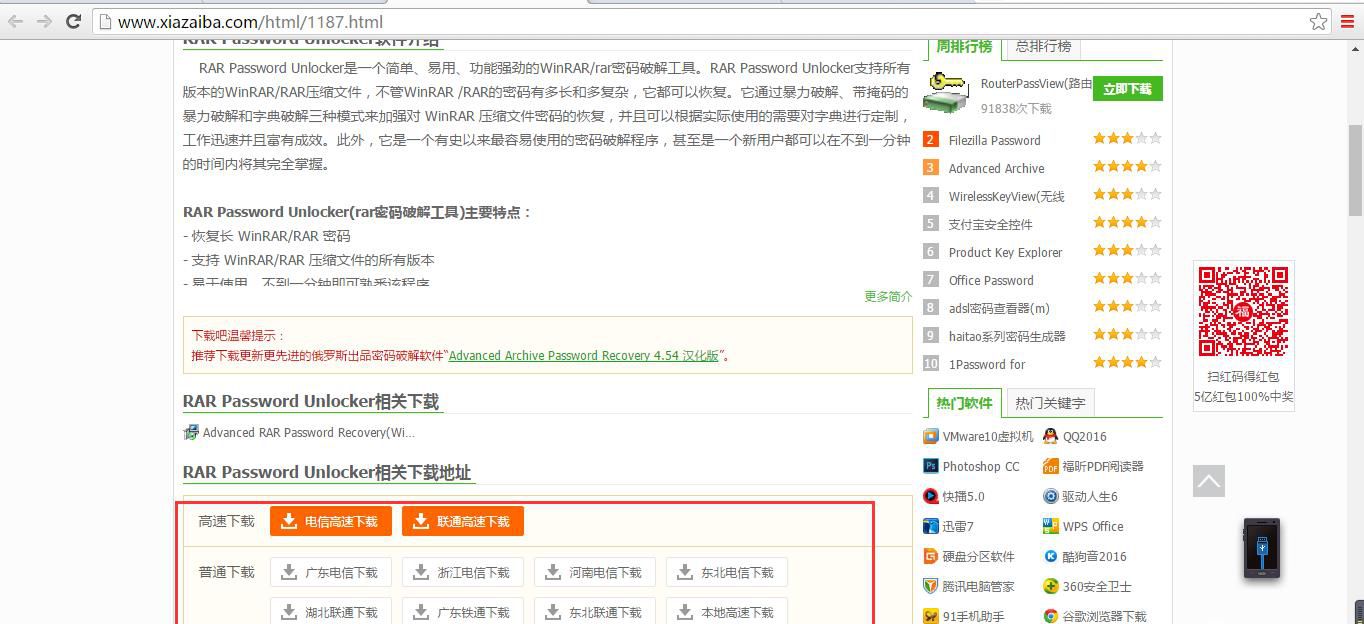Click the 驱动人生6 icon

click(x=1050, y=496)
